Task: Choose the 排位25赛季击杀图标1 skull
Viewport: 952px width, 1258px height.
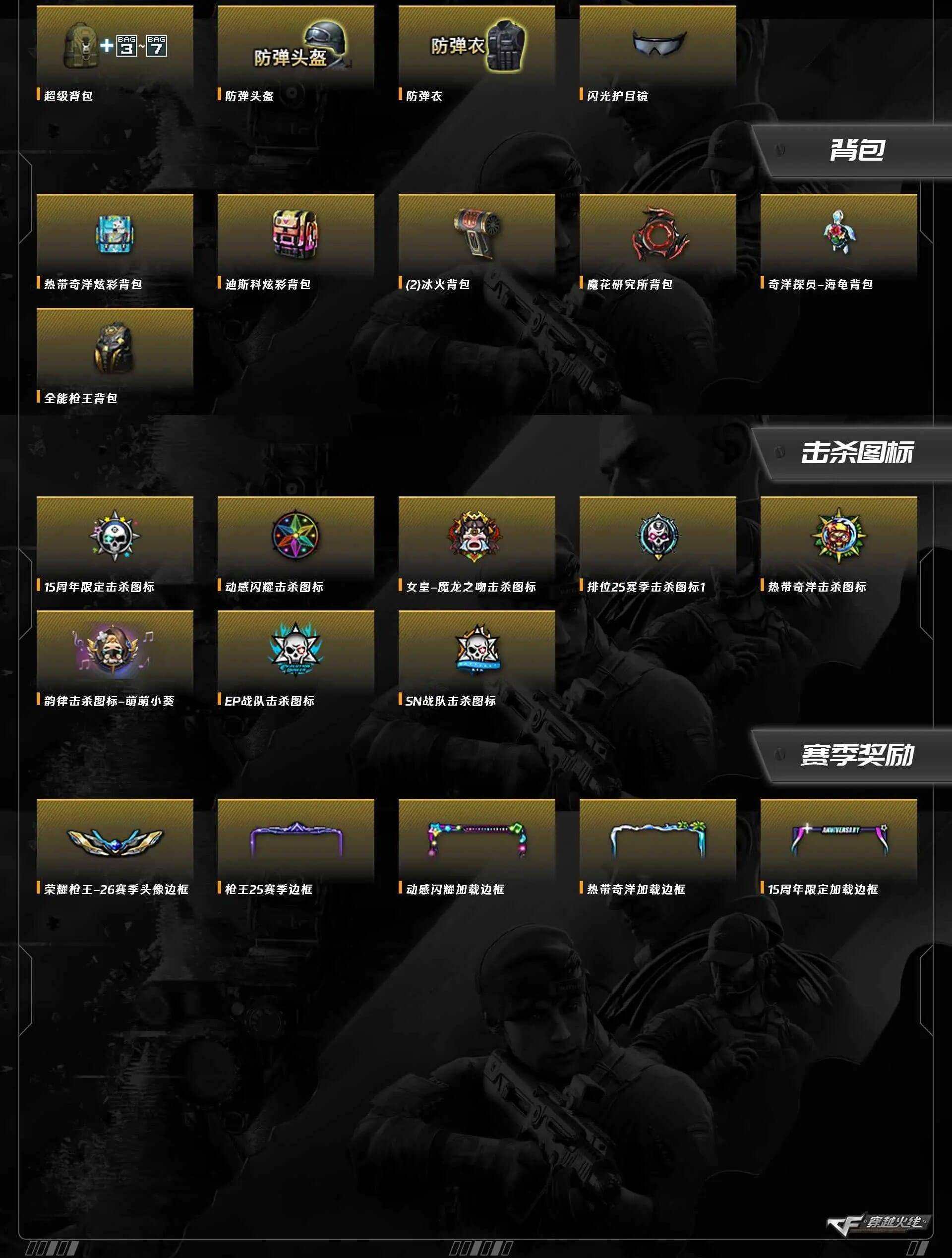Action: pyautogui.click(x=658, y=536)
